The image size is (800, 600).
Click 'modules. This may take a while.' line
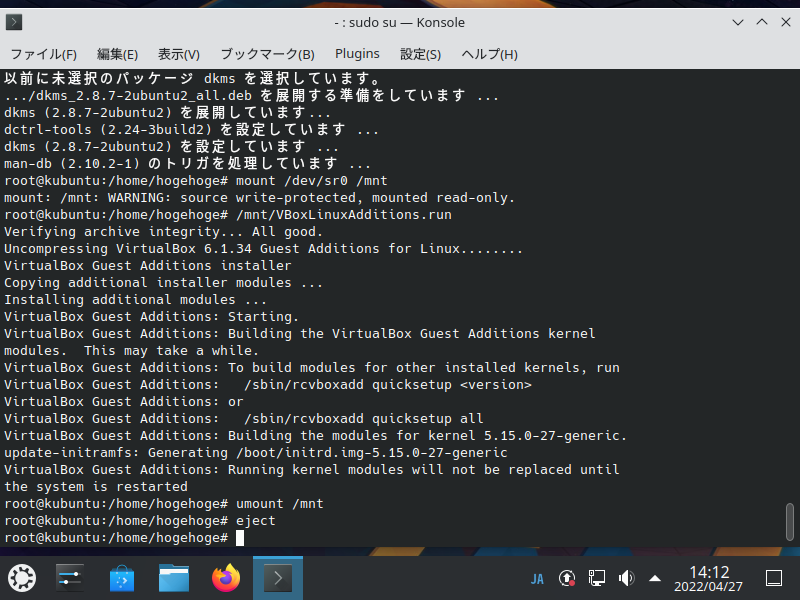coord(132,351)
